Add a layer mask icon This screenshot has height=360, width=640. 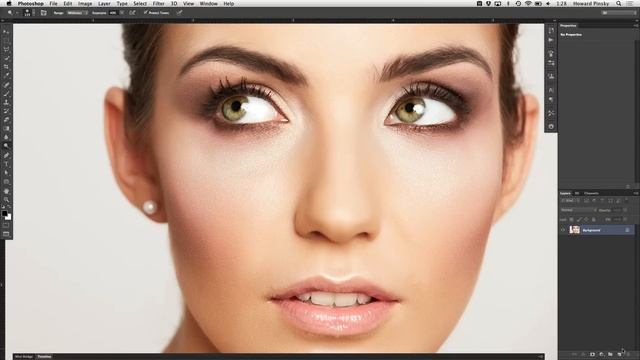point(592,354)
